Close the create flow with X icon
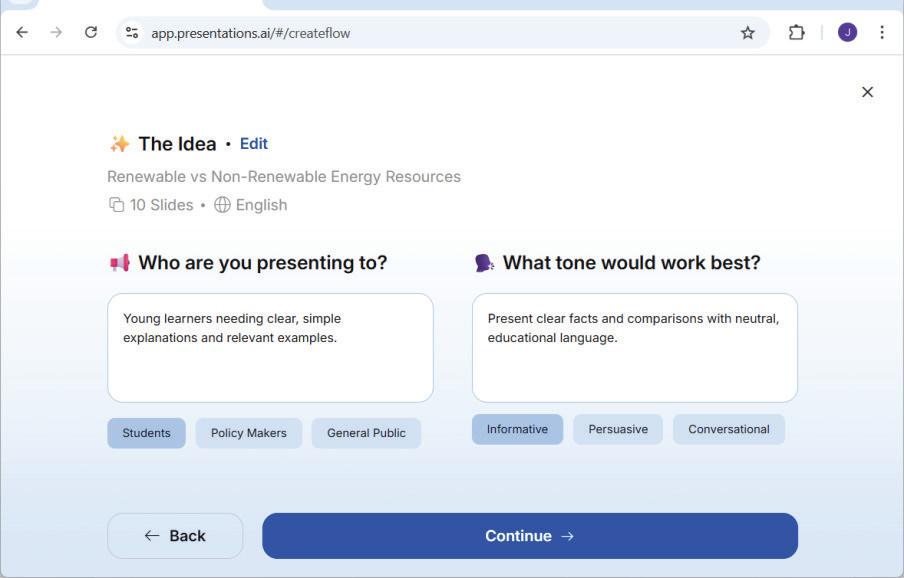This screenshot has height=578, width=904. point(867,92)
